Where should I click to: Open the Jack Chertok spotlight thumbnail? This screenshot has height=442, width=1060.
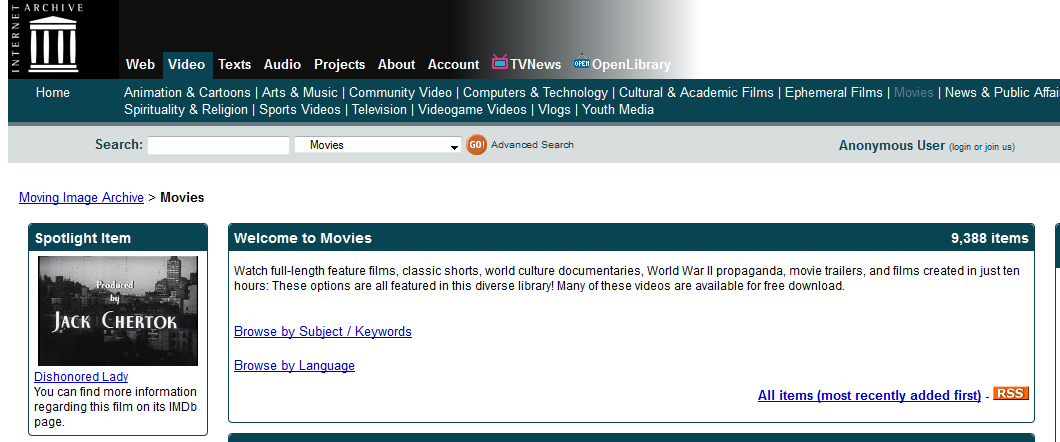[x=118, y=310]
